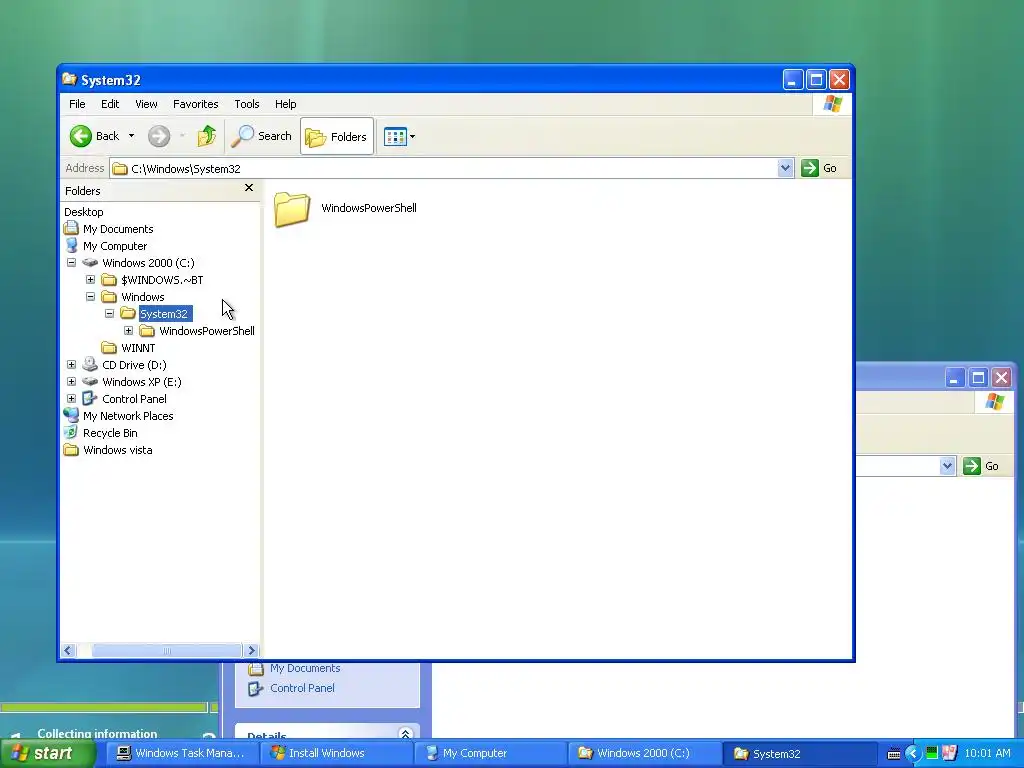
Task: Close the Folders pane
Action: click(249, 188)
